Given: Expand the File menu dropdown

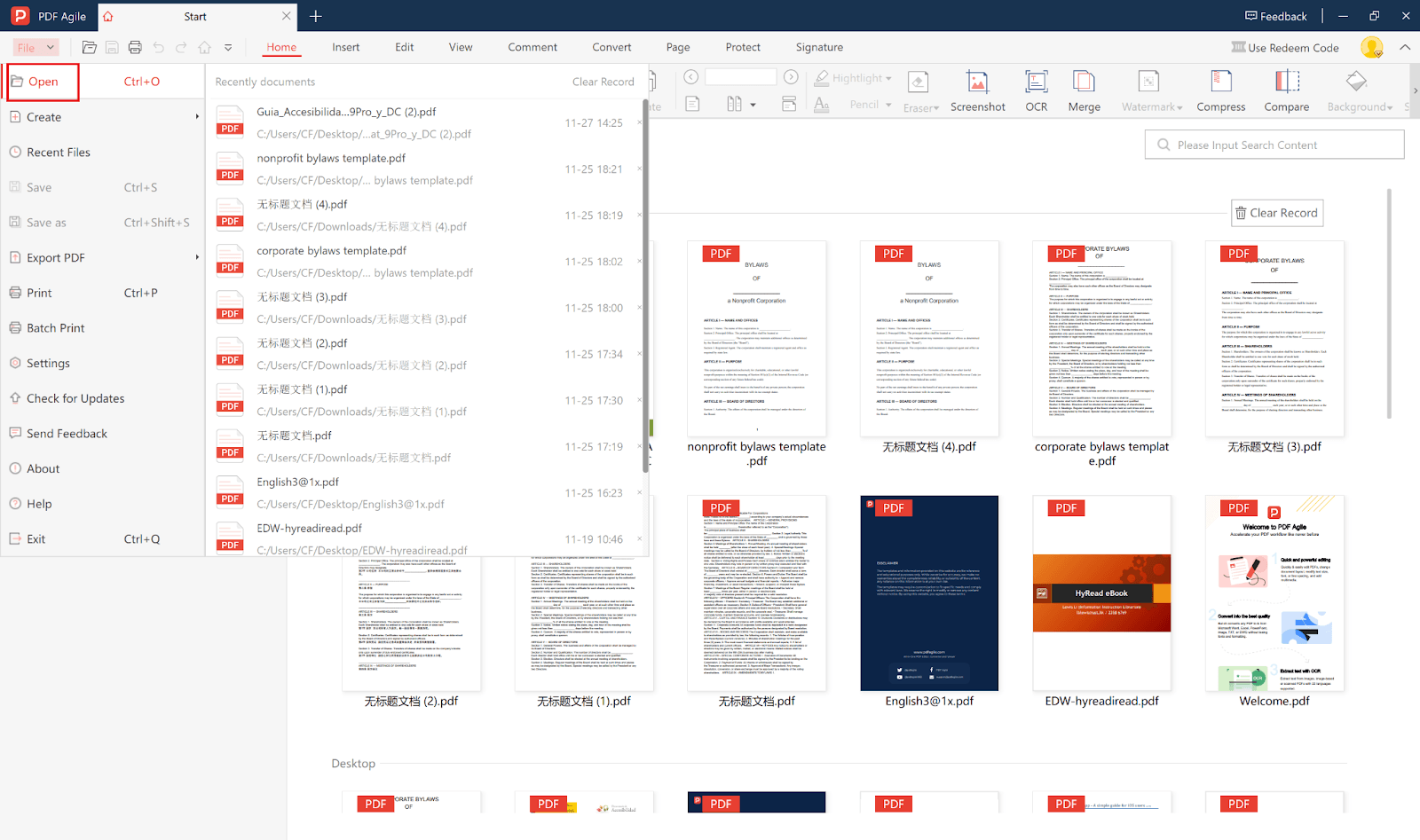Looking at the screenshot, I should [35, 48].
